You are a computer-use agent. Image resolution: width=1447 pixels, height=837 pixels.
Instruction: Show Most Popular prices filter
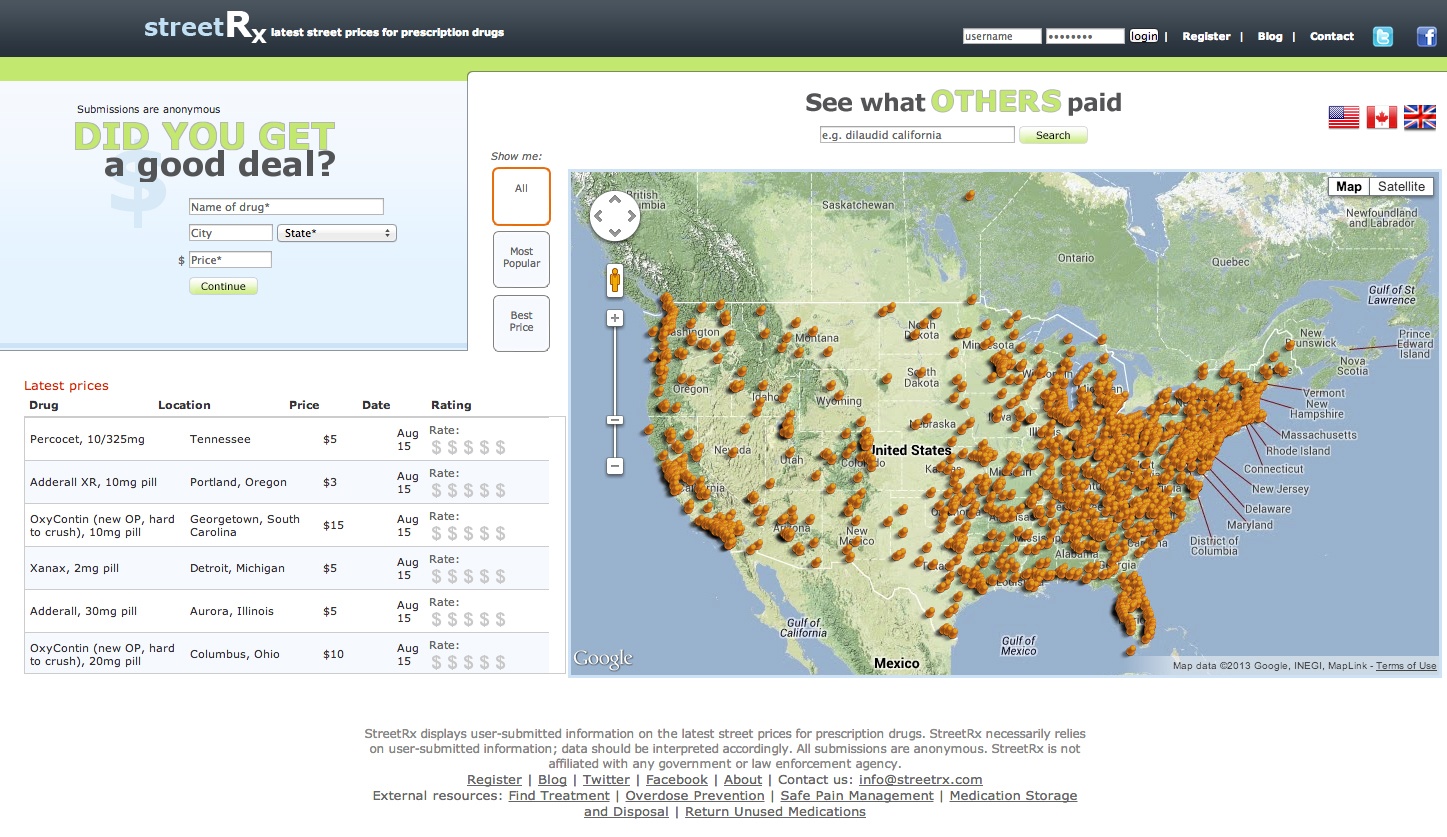[x=521, y=259]
